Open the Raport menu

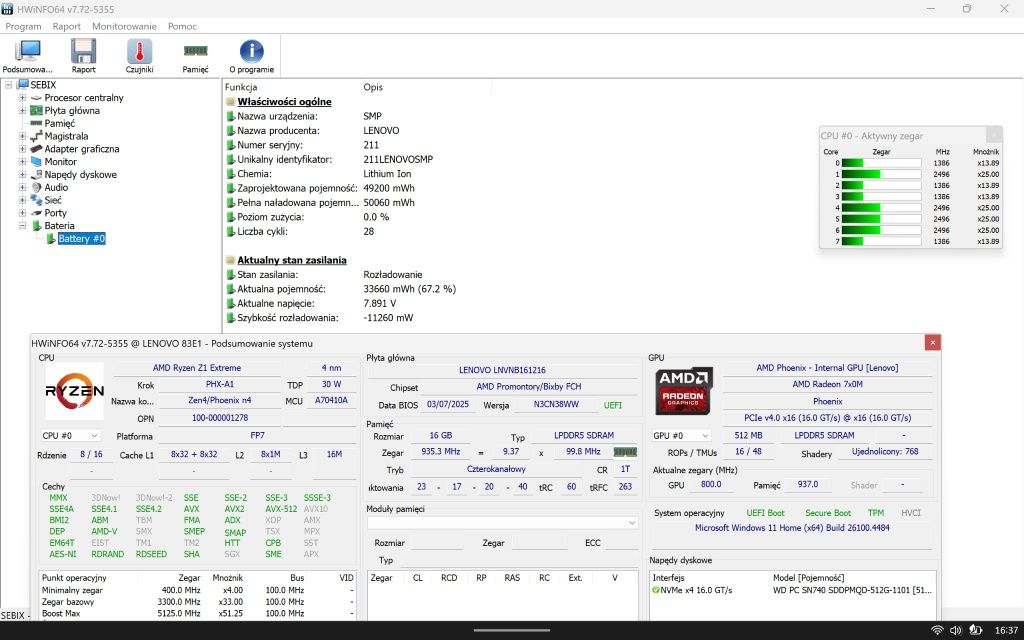tap(67, 26)
